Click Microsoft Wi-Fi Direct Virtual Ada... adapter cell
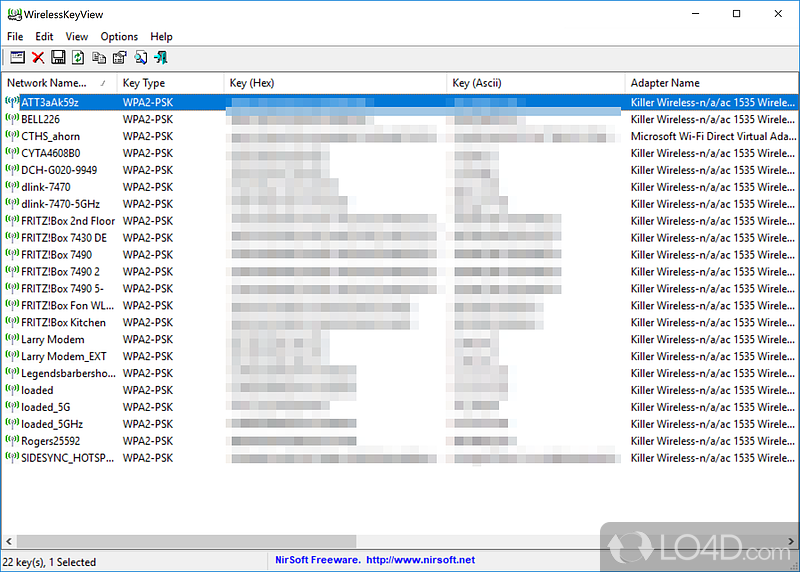The width and height of the screenshot is (800, 572). [713, 136]
